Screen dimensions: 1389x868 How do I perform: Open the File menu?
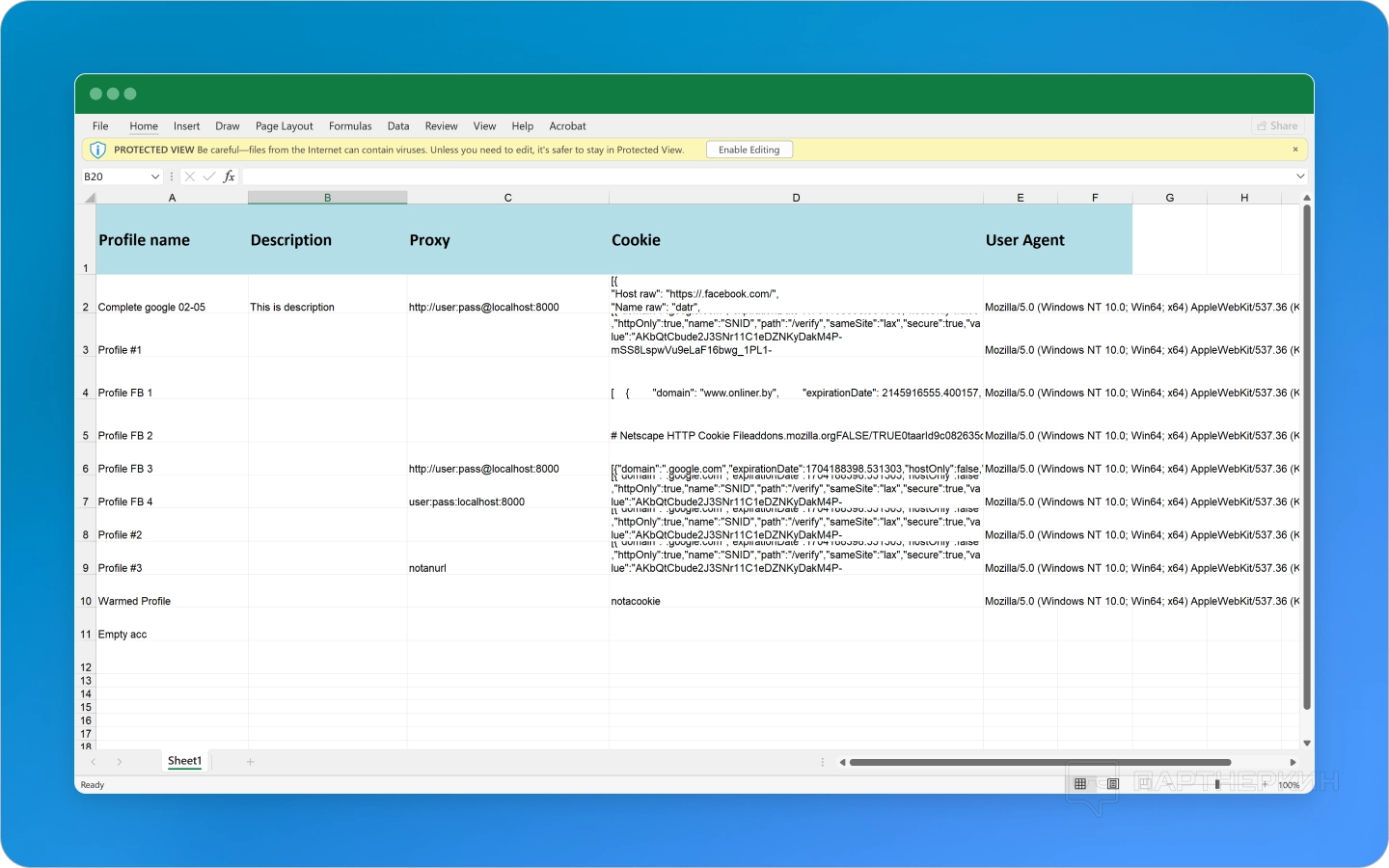100,126
